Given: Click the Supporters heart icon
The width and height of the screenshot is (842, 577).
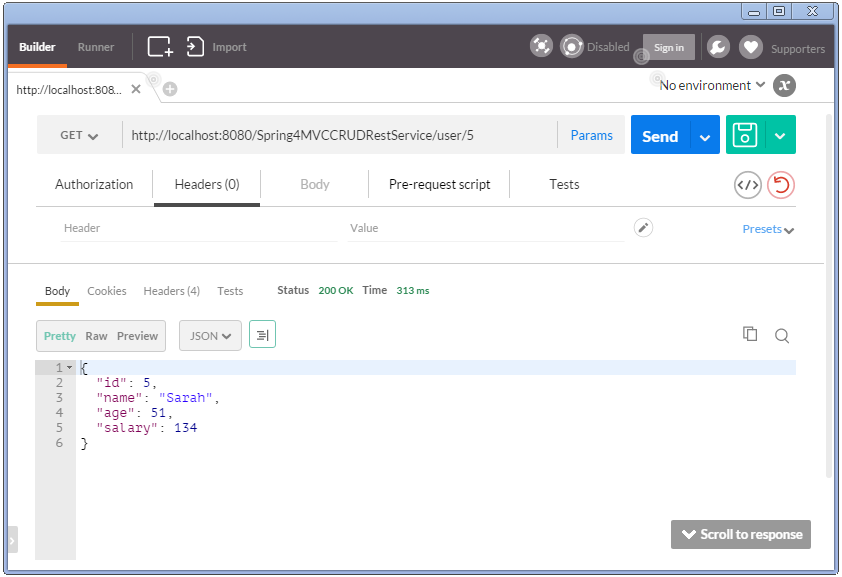Looking at the screenshot, I should click(x=750, y=46).
